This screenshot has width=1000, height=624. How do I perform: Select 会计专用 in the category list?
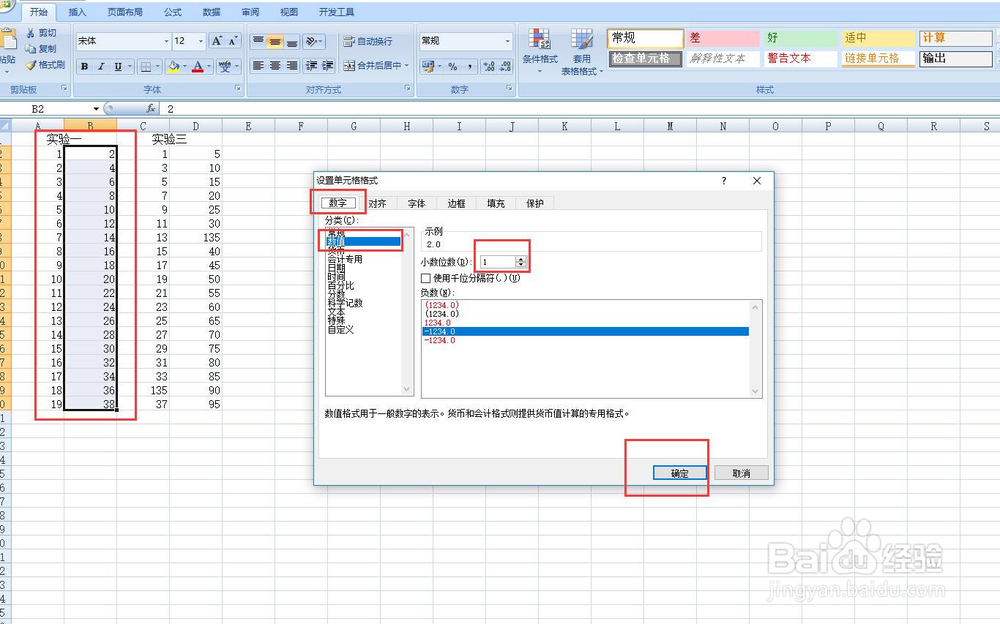[x=345, y=259]
